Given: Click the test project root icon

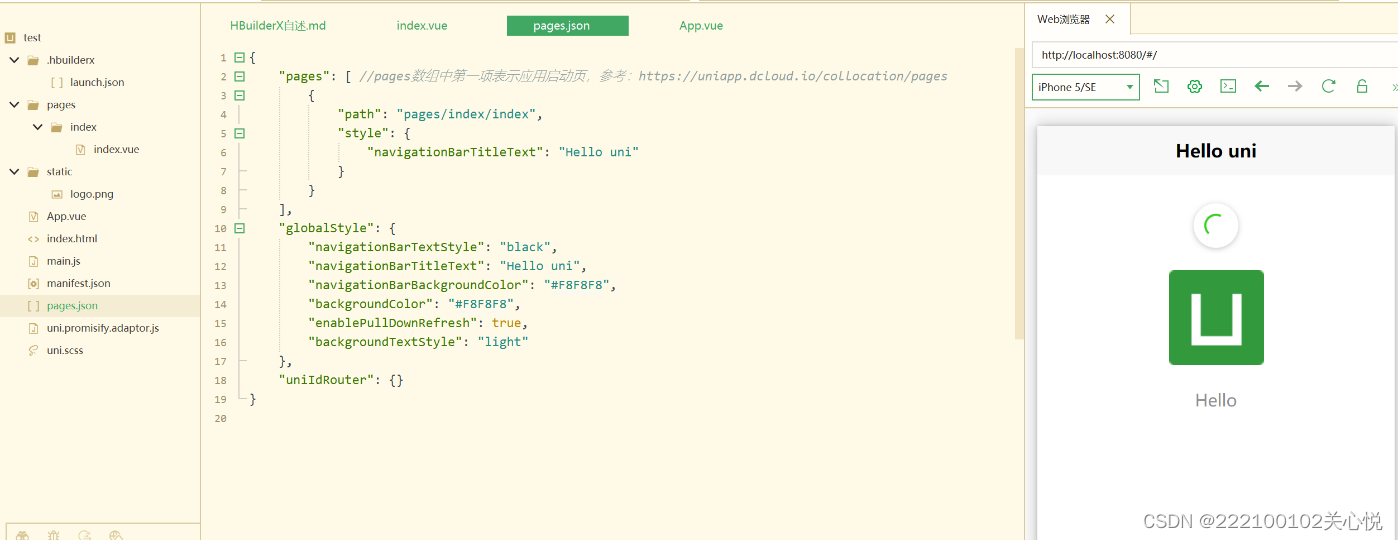Looking at the screenshot, I should (x=10, y=37).
